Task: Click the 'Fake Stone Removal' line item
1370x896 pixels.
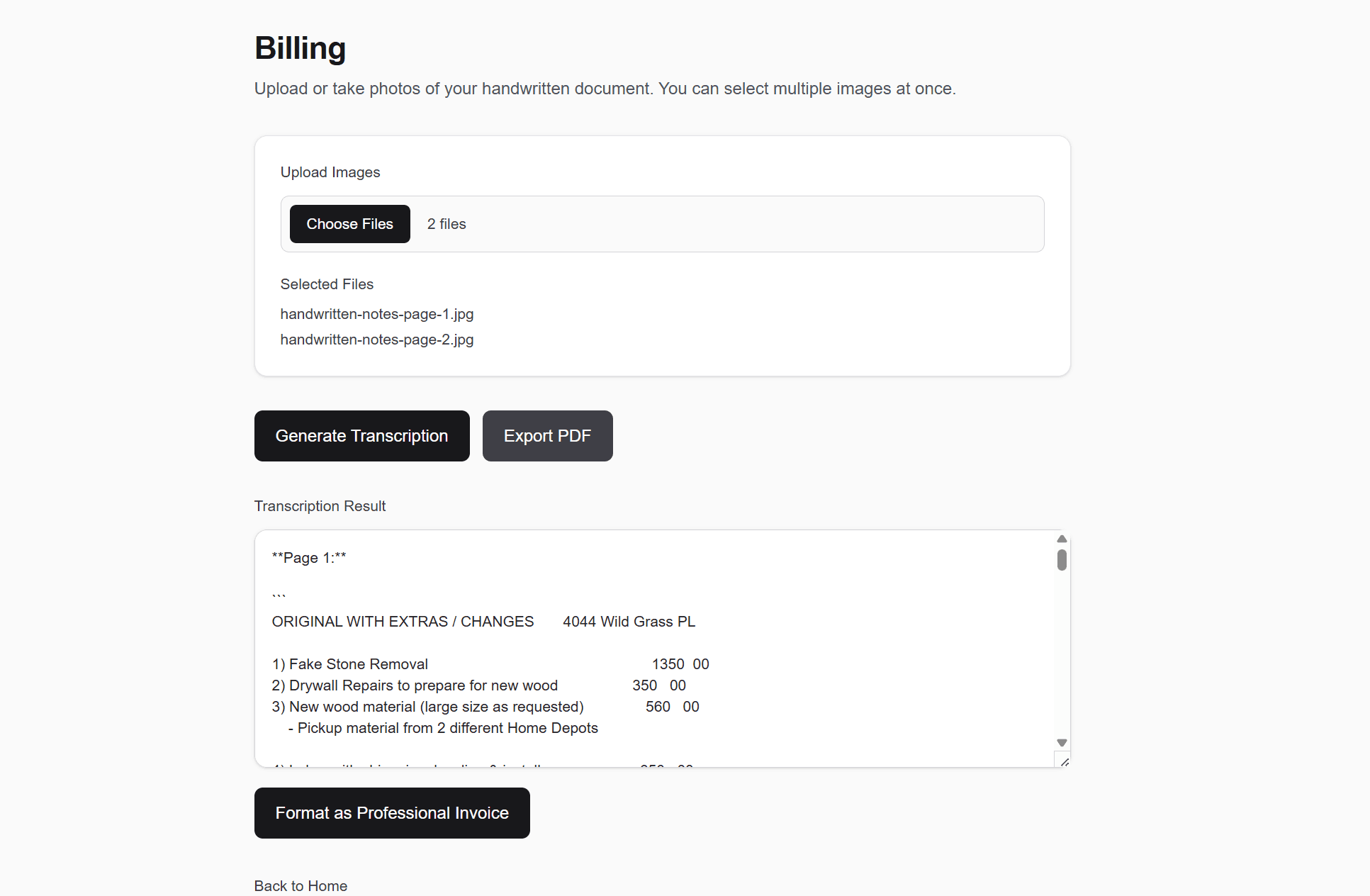Action: coord(350,664)
